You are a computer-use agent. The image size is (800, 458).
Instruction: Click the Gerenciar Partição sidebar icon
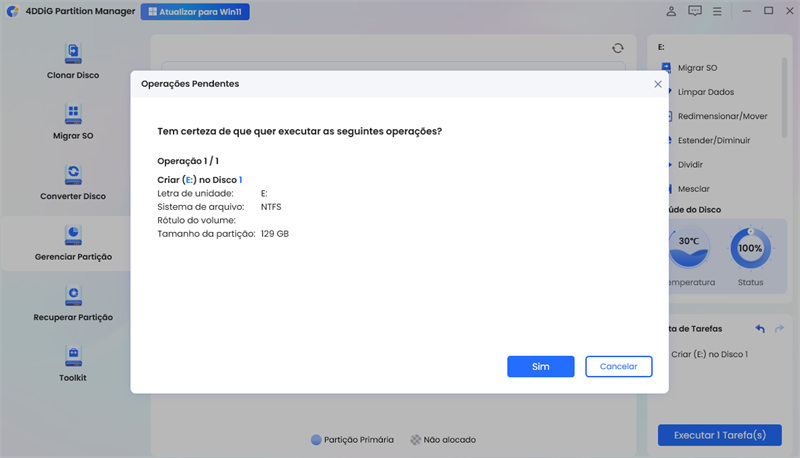[x=73, y=234]
